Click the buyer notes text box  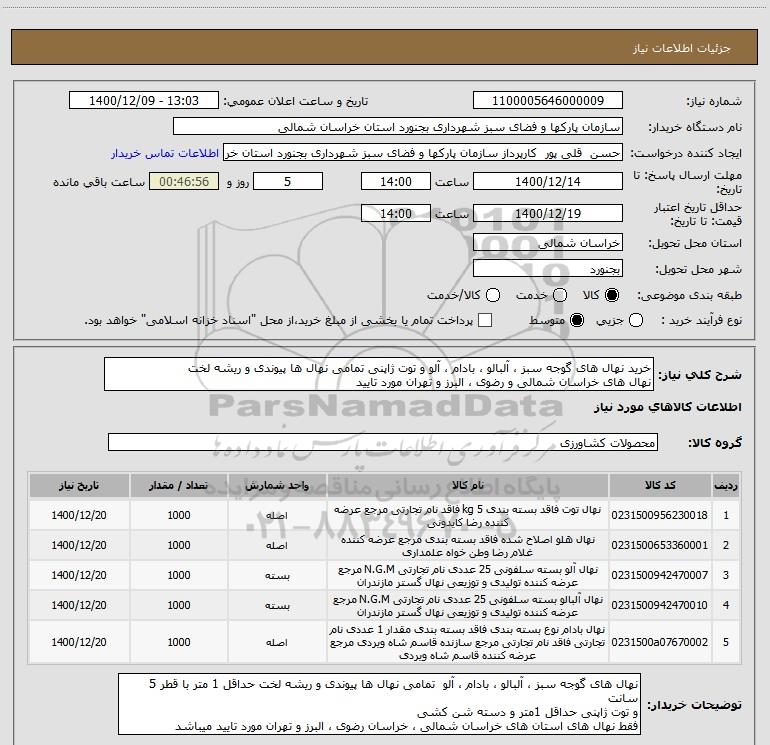coord(380,704)
